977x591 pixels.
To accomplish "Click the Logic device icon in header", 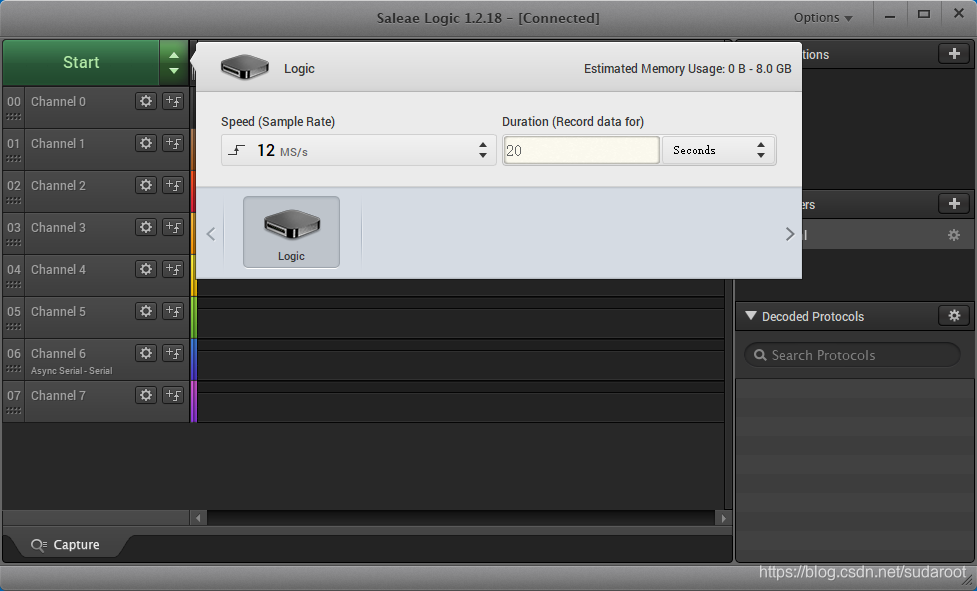I will coord(244,67).
